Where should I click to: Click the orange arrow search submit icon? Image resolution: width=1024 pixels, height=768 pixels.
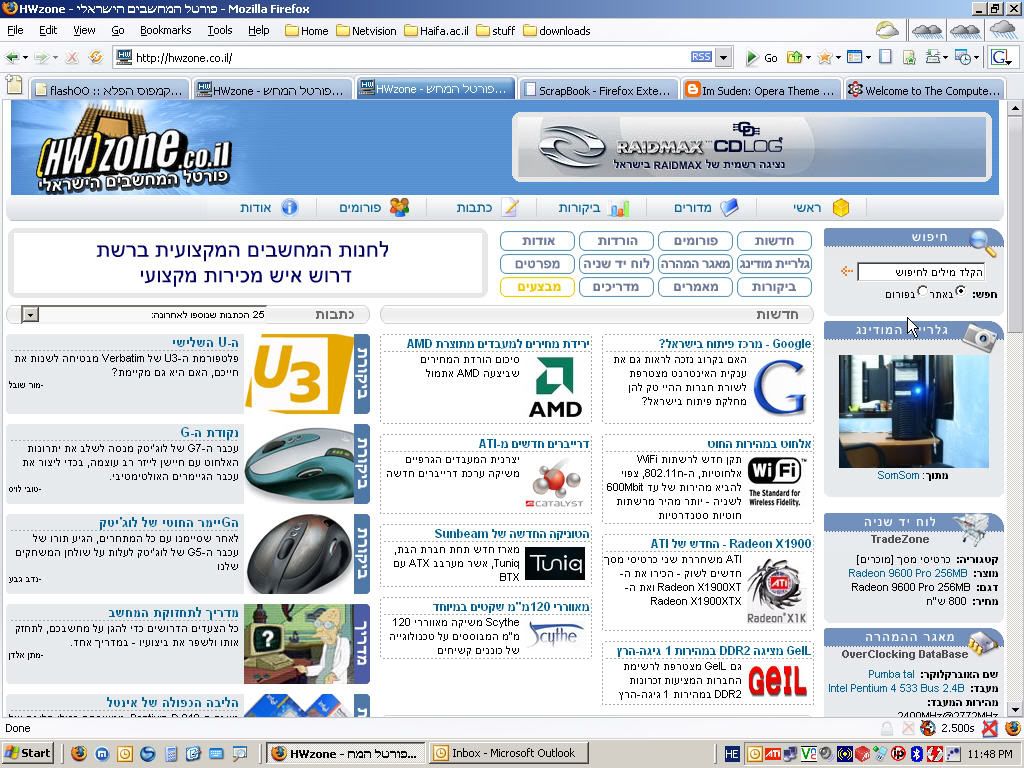(x=847, y=271)
